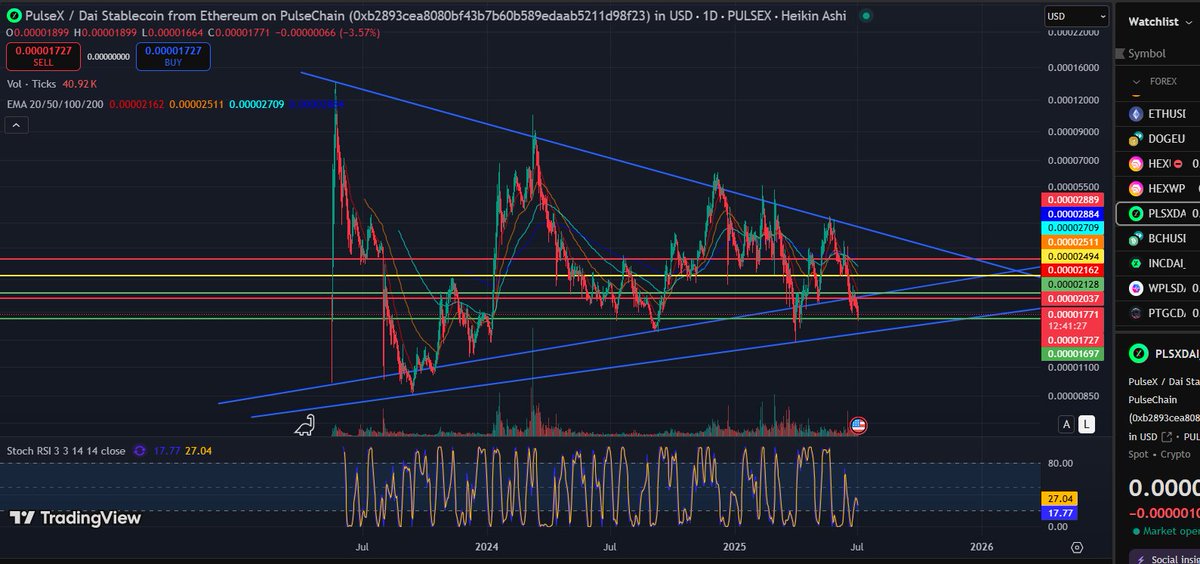Screen dimensions: 1200x564
Task: Collapse the indicator legend with chevron button
Action: pyautogui.click(x=16, y=125)
